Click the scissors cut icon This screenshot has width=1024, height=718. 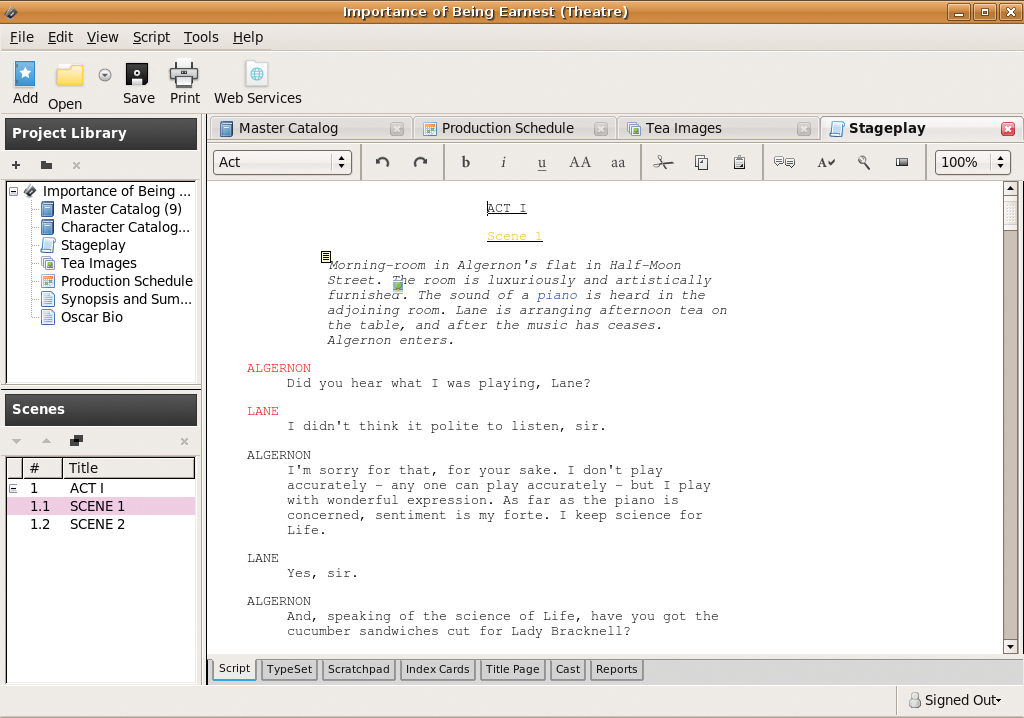click(663, 162)
